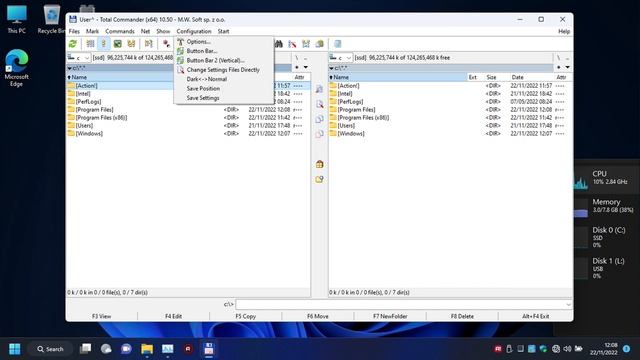Click the Total Commander floppy taskbar icon
The image size is (640, 360).
(209, 349)
